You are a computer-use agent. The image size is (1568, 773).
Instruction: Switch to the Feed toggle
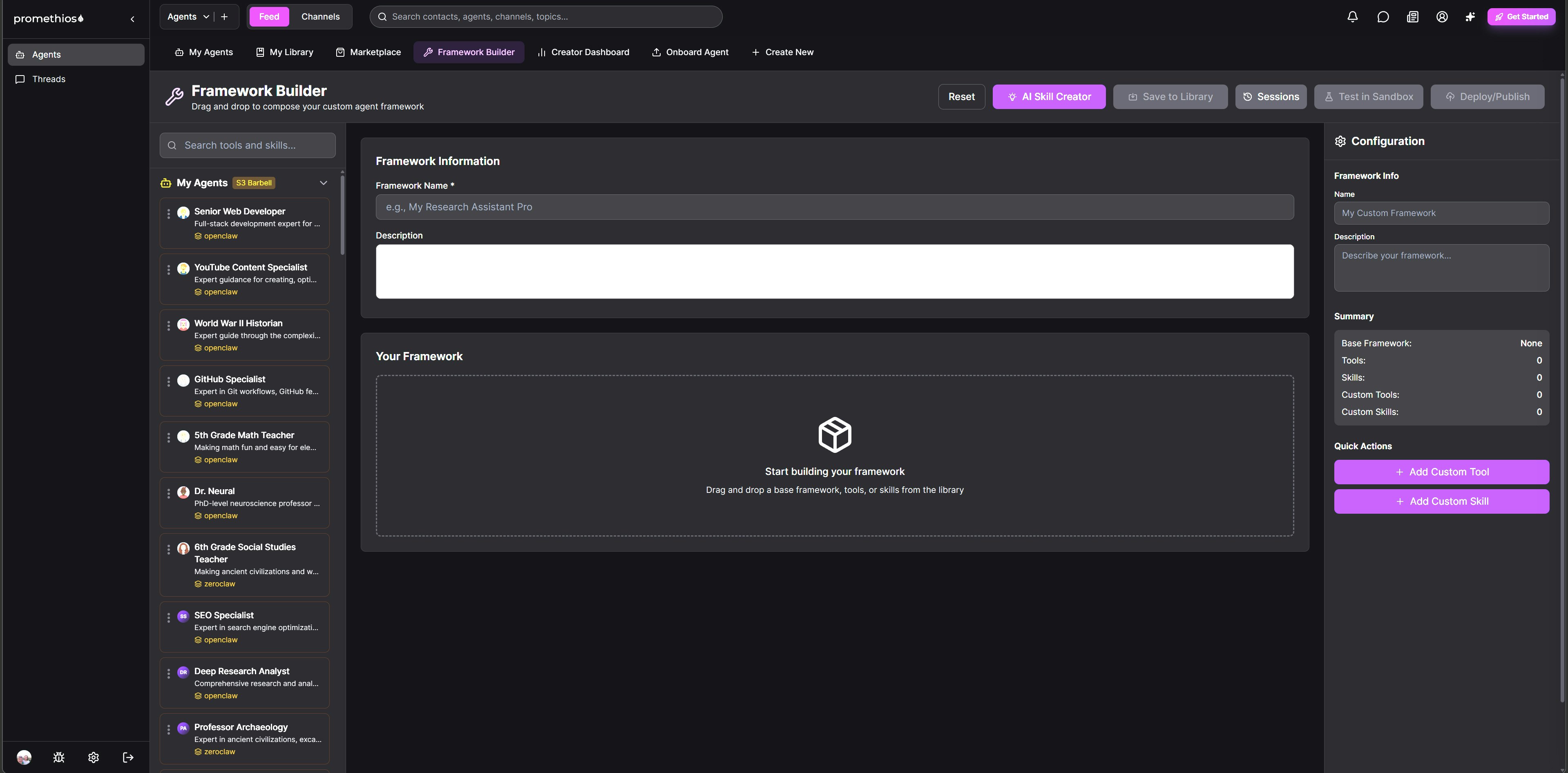point(268,16)
